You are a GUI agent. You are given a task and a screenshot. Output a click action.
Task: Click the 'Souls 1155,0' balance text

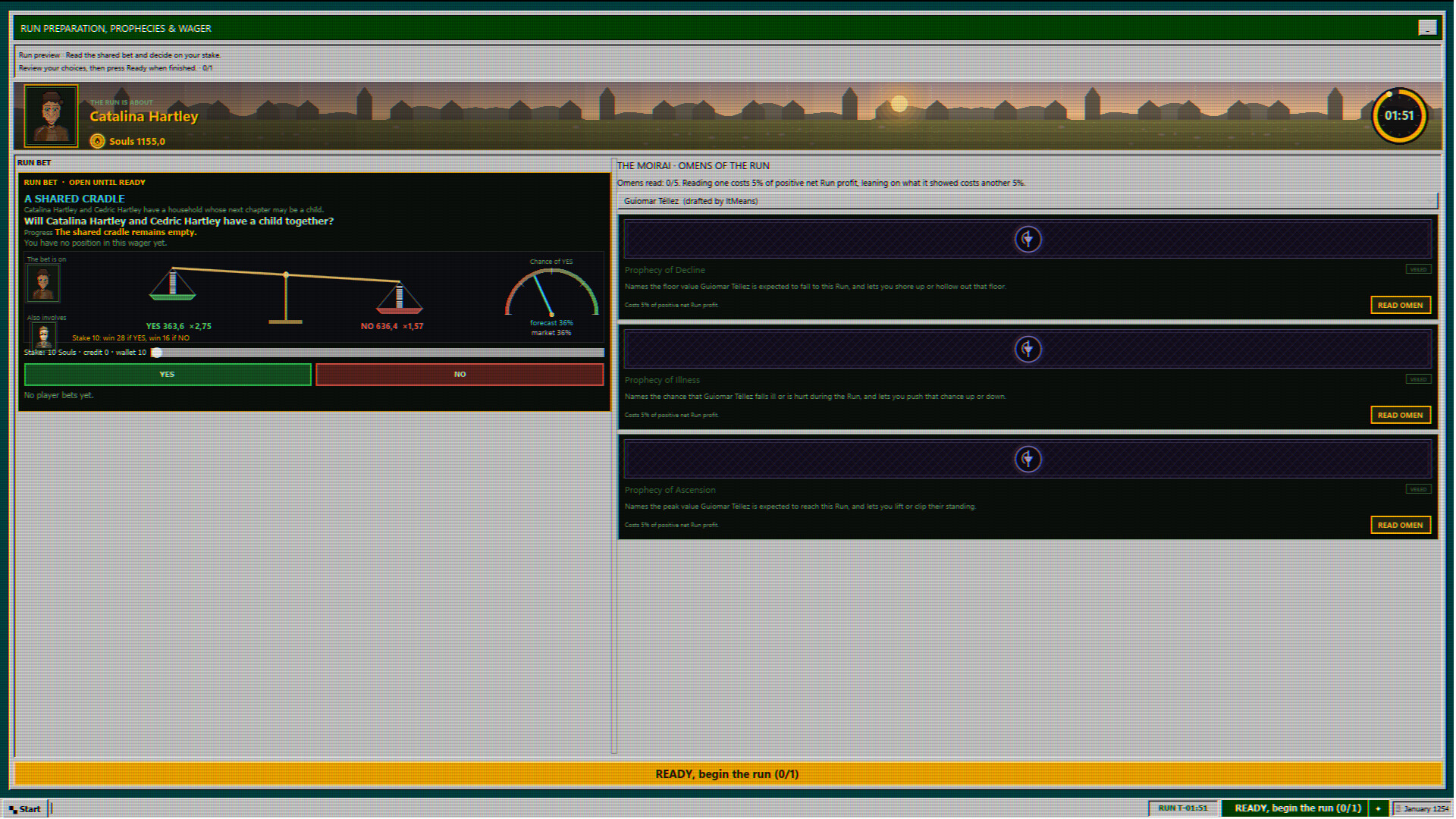pyautogui.click(x=137, y=142)
